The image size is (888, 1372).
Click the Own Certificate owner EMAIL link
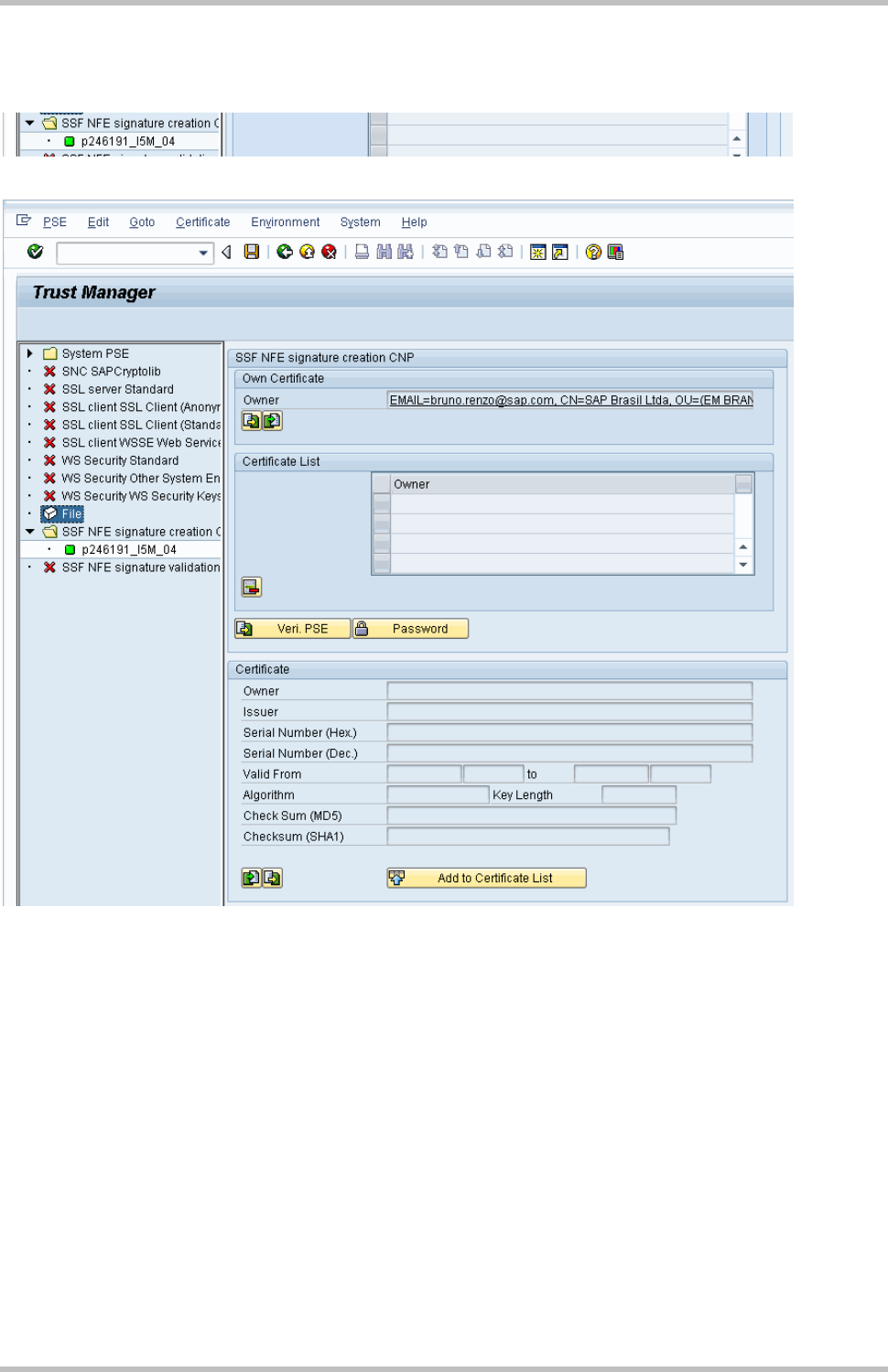coord(571,400)
